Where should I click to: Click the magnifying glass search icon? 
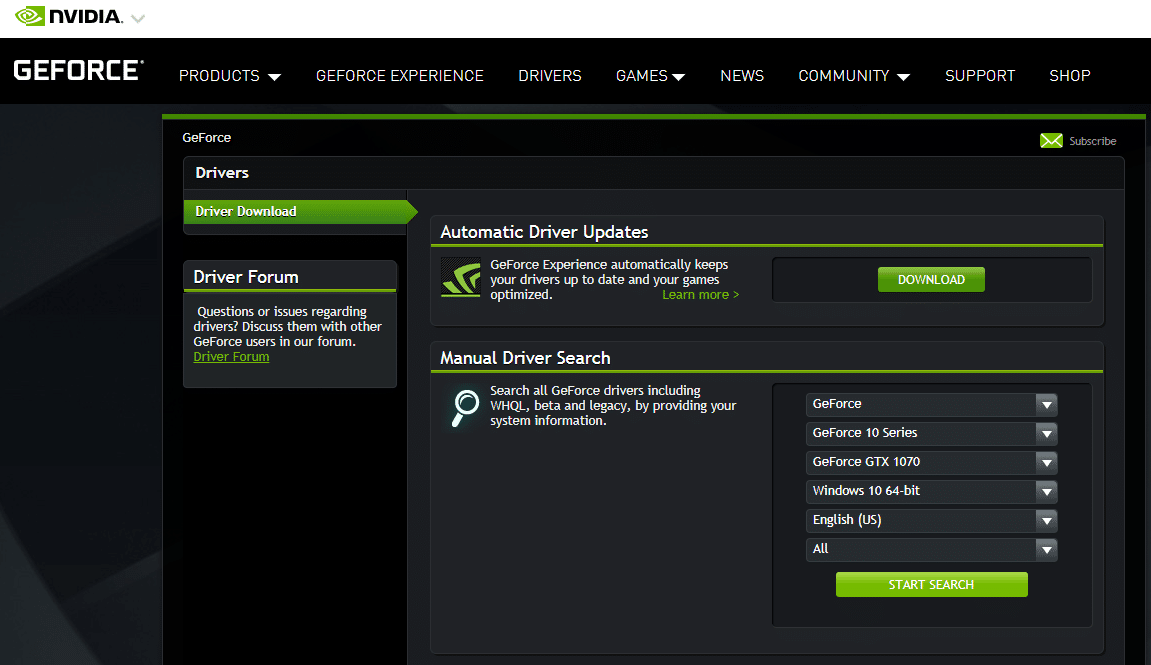coord(464,406)
